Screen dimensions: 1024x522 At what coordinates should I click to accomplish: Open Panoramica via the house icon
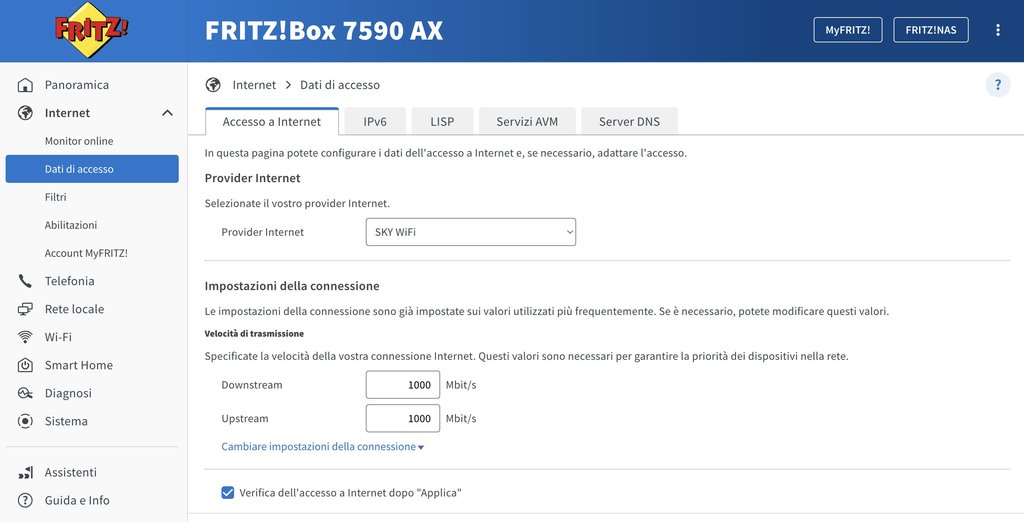[26, 85]
